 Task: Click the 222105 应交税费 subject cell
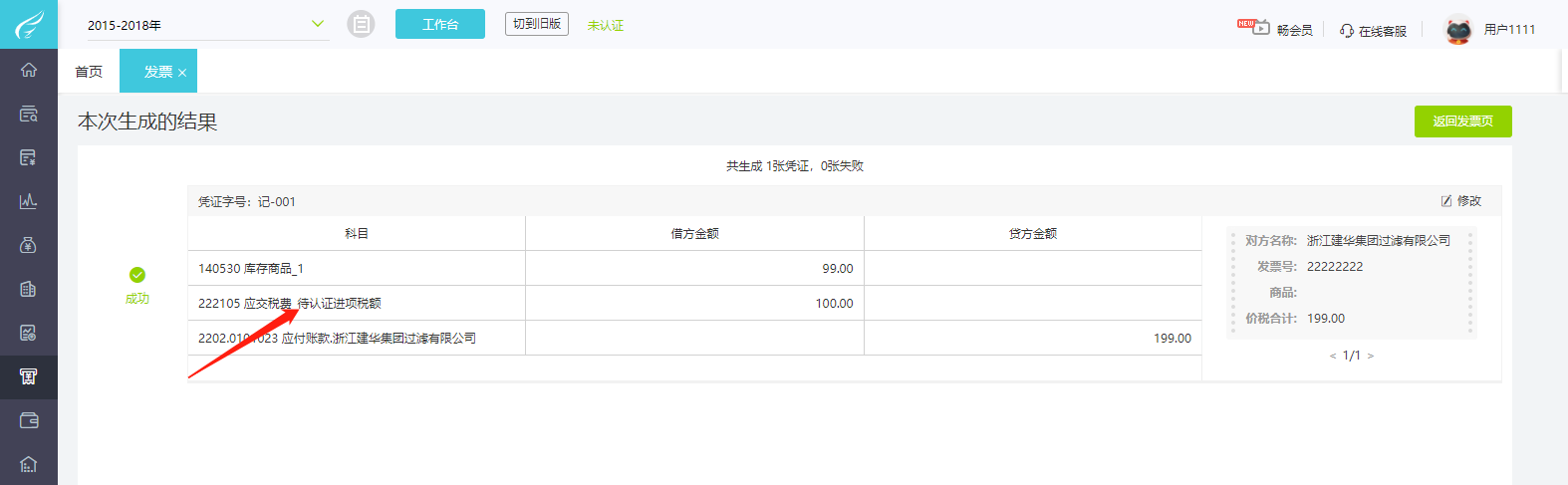coord(357,303)
